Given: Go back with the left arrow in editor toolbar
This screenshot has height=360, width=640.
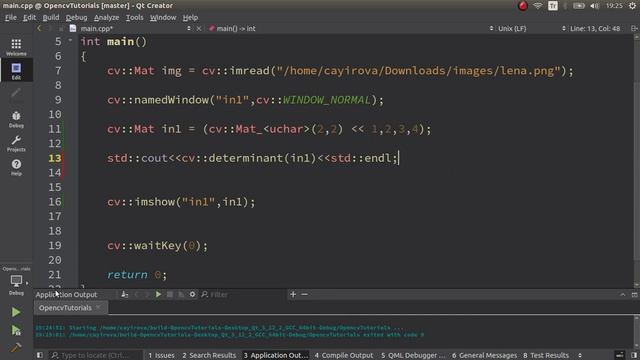Looking at the screenshot, I should (39, 28).
